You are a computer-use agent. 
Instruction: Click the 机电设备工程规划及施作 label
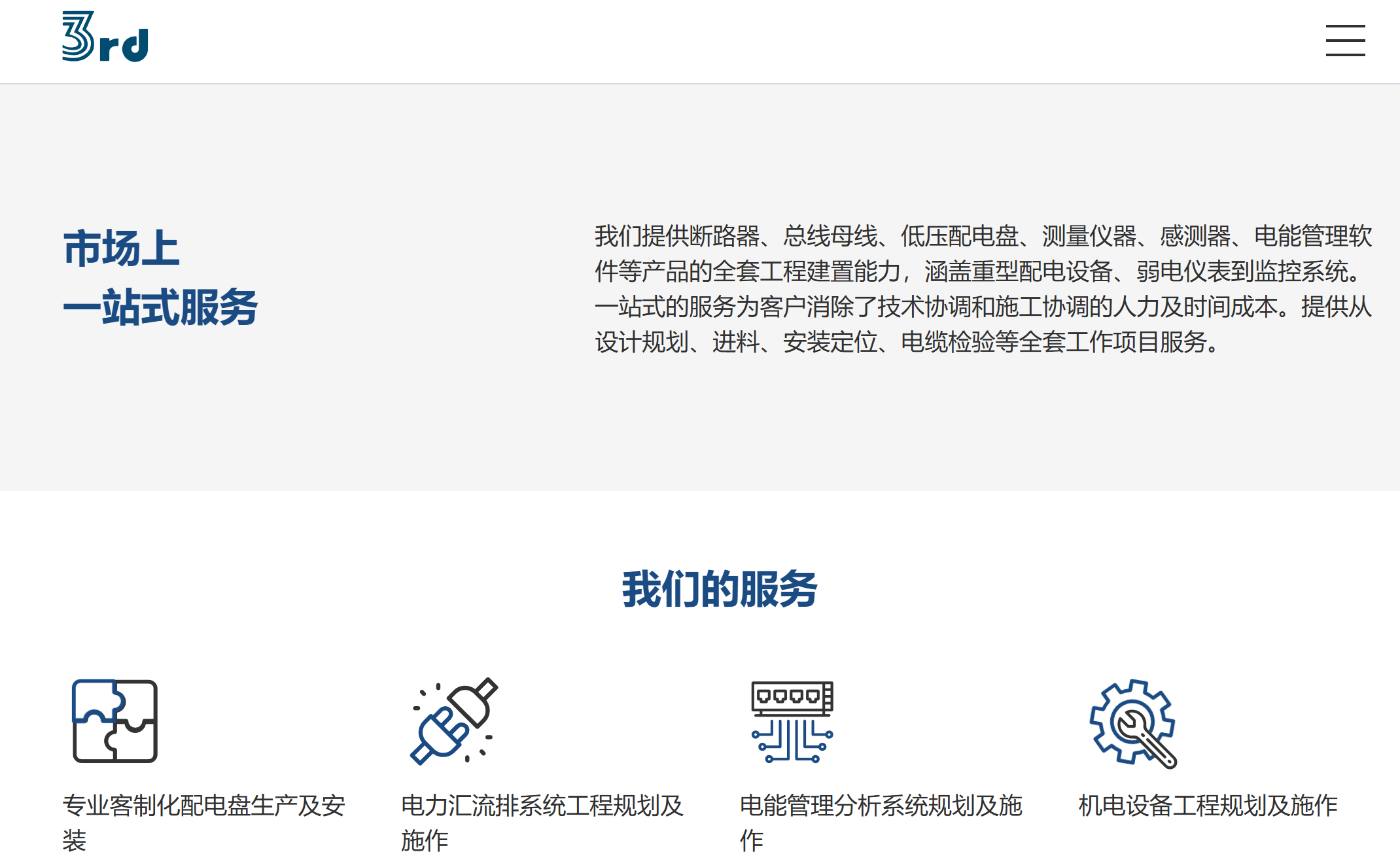(x=1208, y=805)
